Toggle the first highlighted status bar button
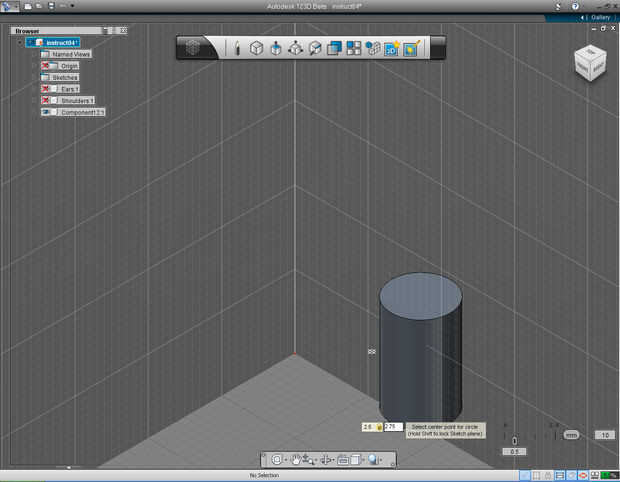620x482 pixels. tap(525, 475)
